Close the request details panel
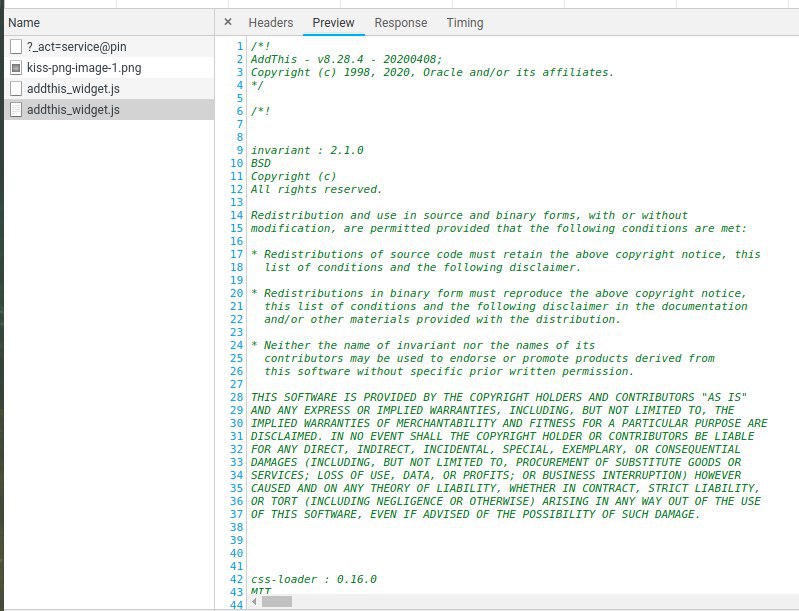 (228, 22)
